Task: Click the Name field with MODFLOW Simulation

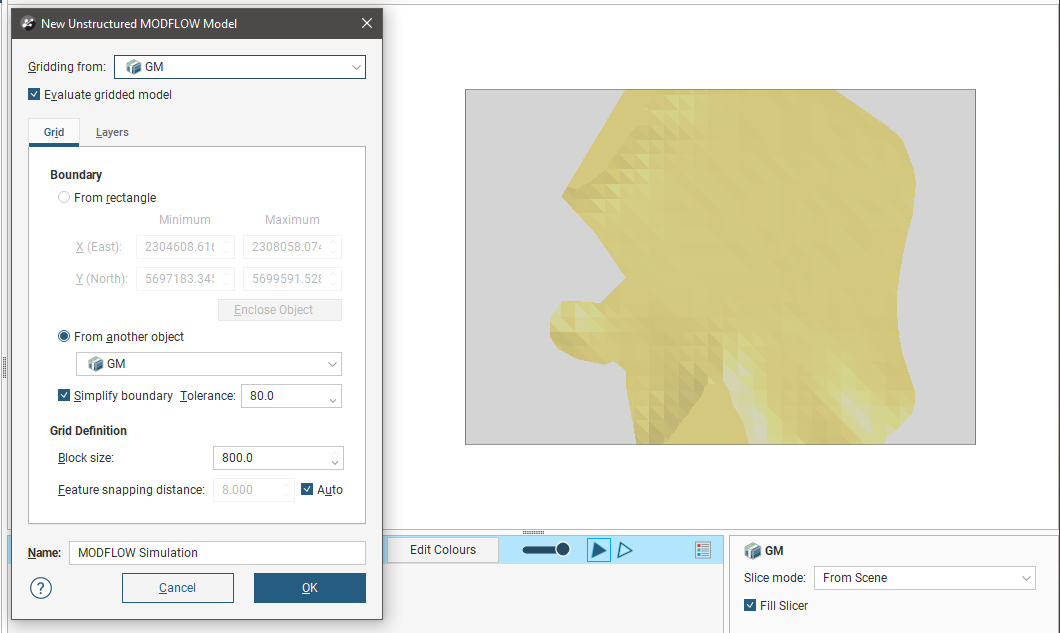Action: tap(216, 553)
